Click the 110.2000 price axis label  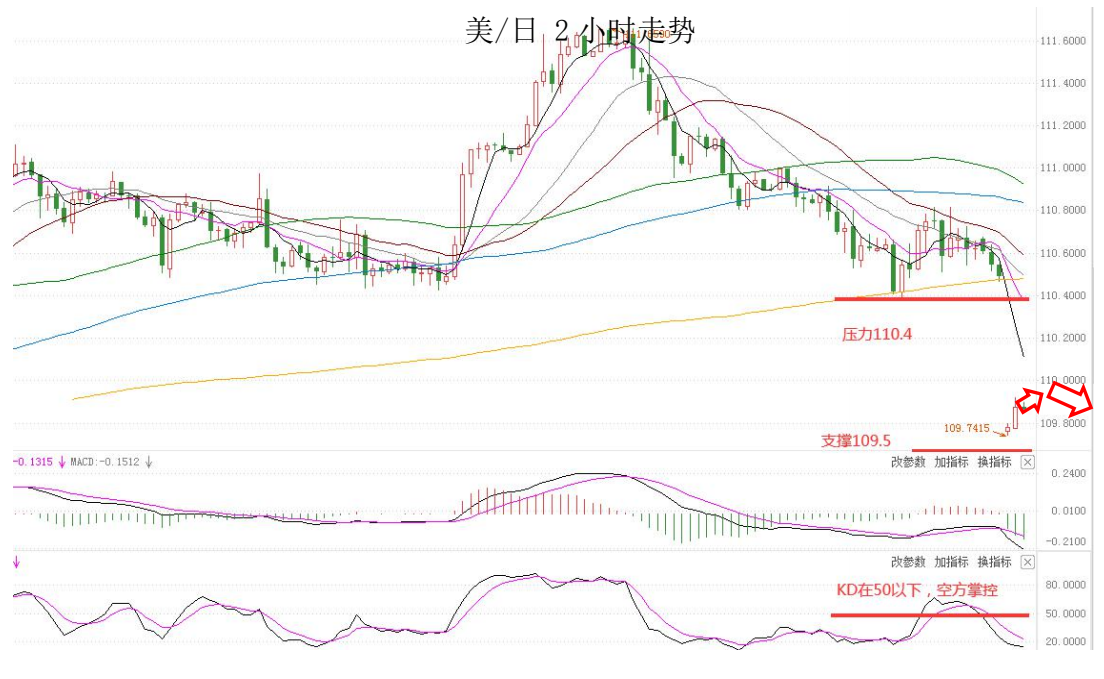coord(1062,337)
